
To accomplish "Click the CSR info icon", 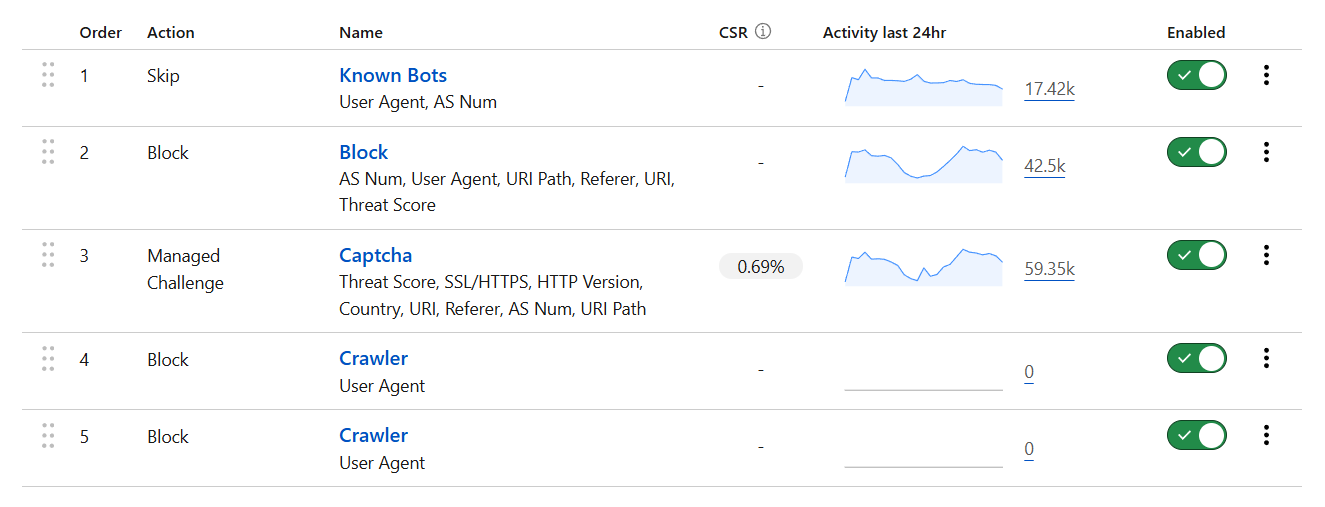I will click(763, 32).
